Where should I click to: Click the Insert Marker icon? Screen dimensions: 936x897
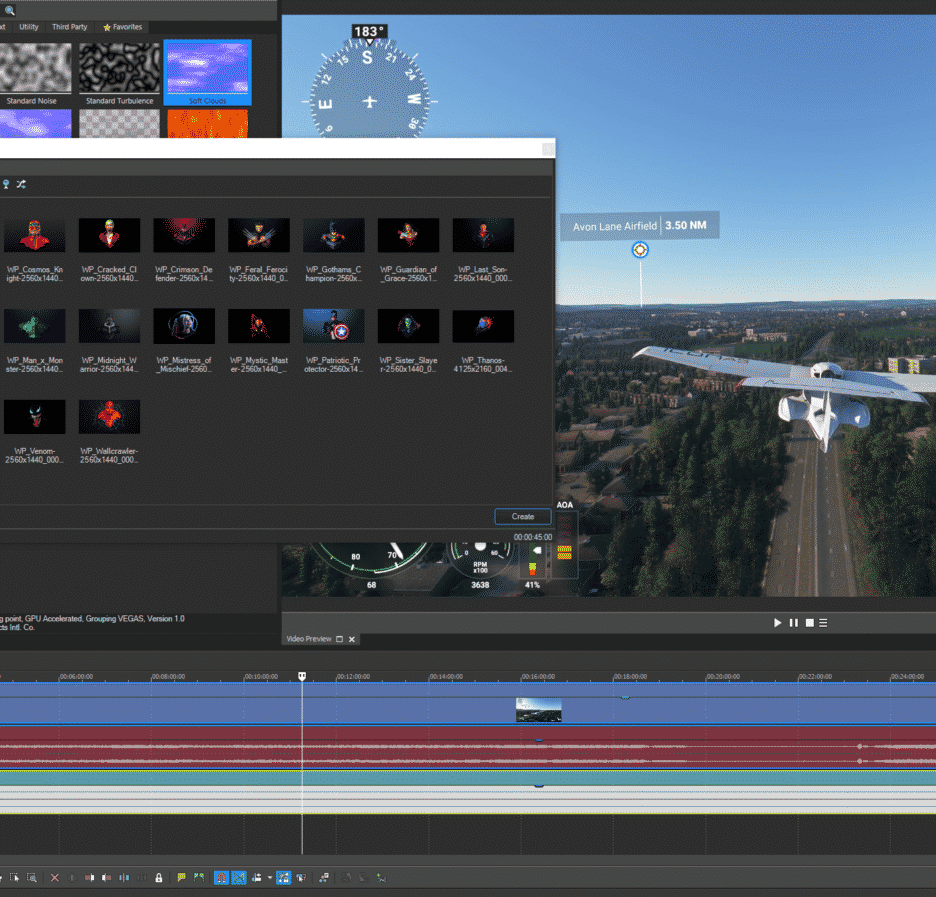(x=181, y=877)
